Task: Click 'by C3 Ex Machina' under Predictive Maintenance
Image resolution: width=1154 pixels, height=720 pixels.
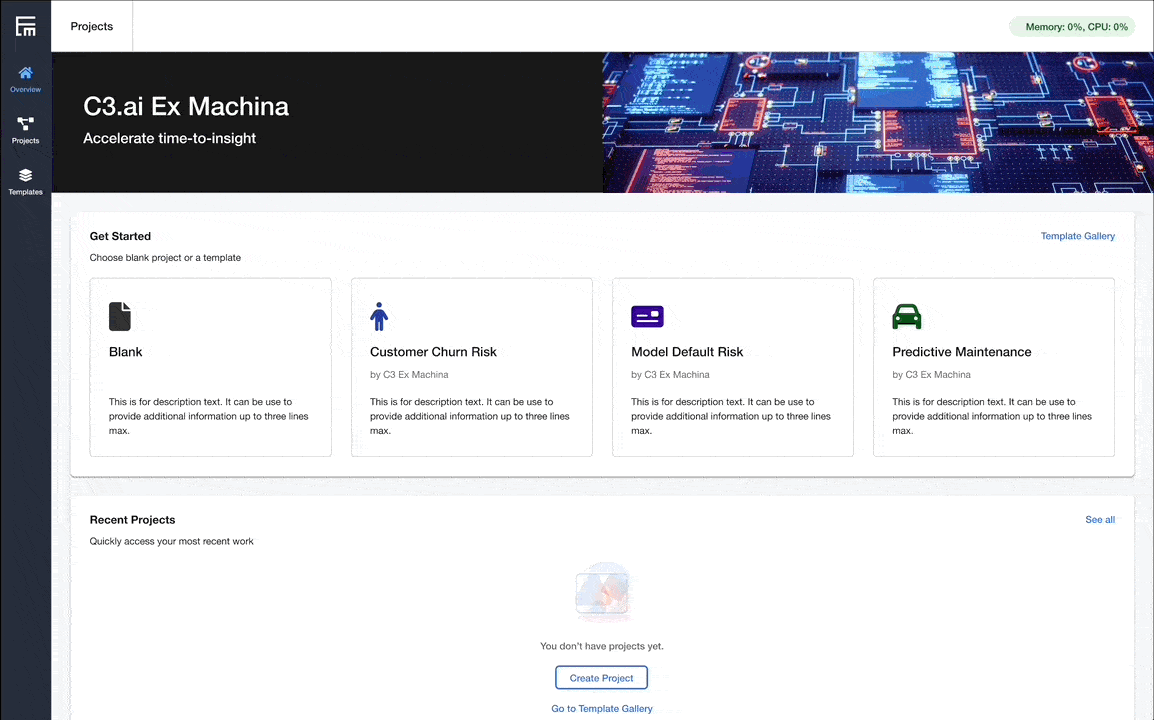Action: tap(932, 375)
